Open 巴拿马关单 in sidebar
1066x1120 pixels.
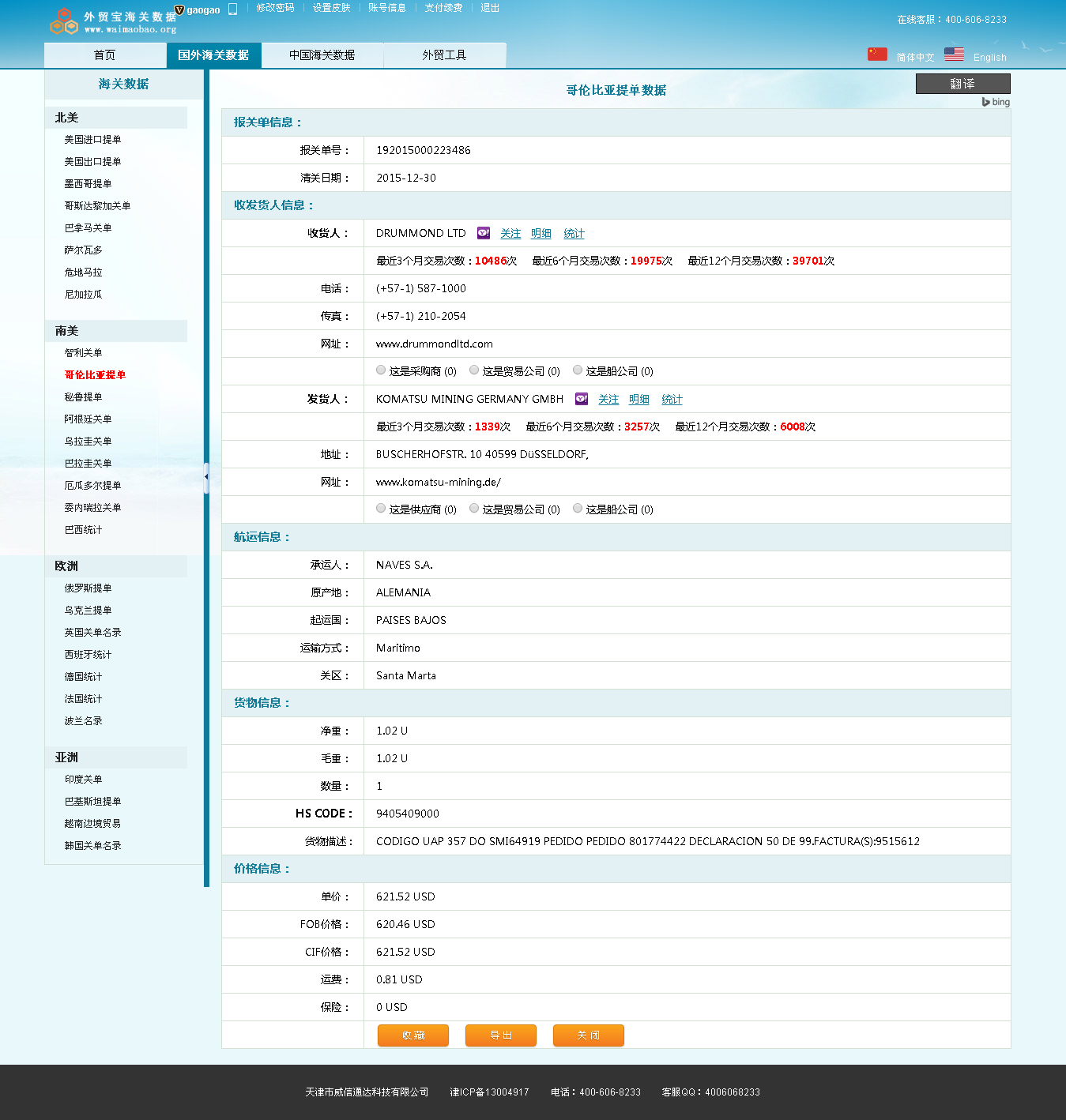(x=88, y=228)
